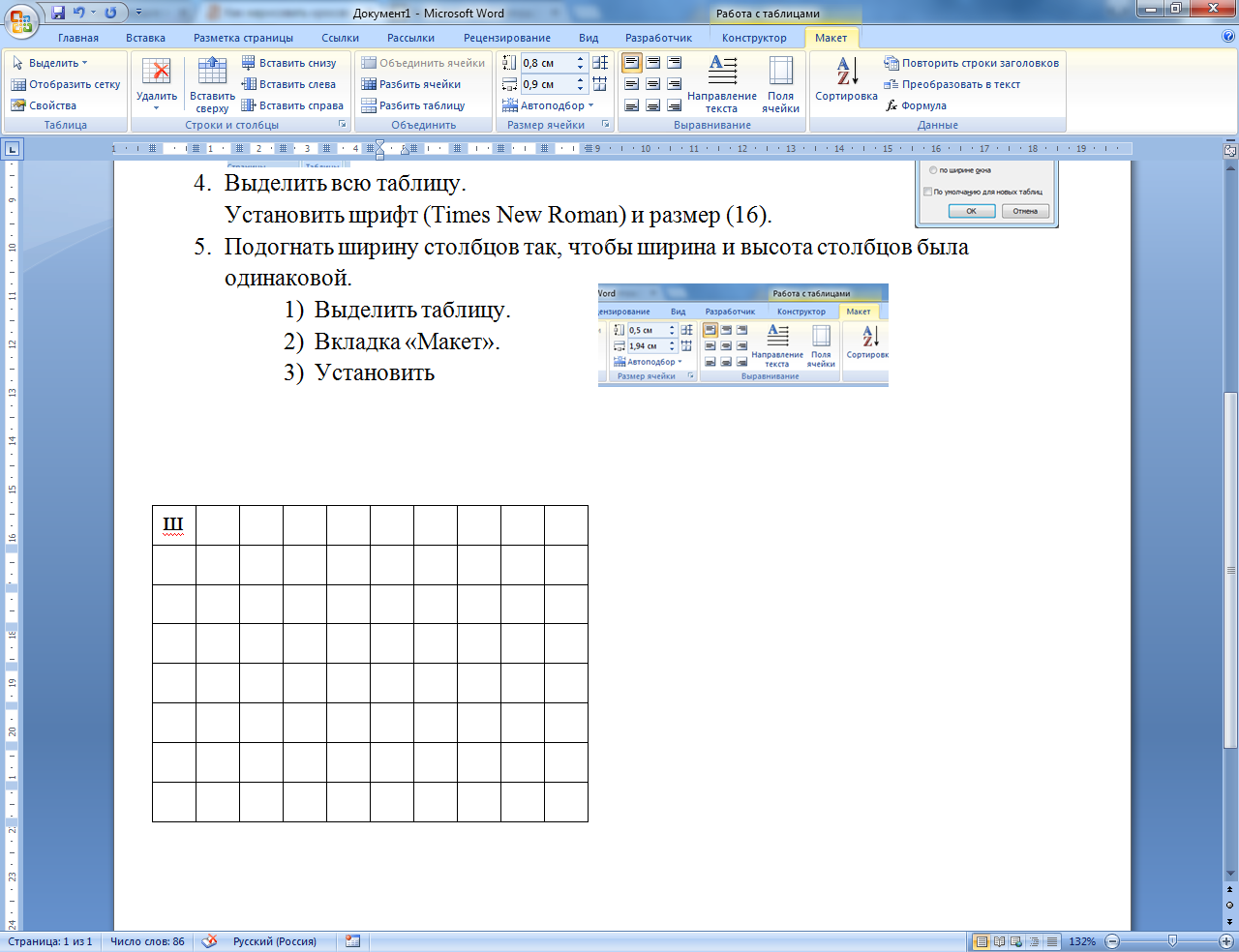Click Вставить справа button
Screen dimensions: 1239x952
tap(292, 105)
